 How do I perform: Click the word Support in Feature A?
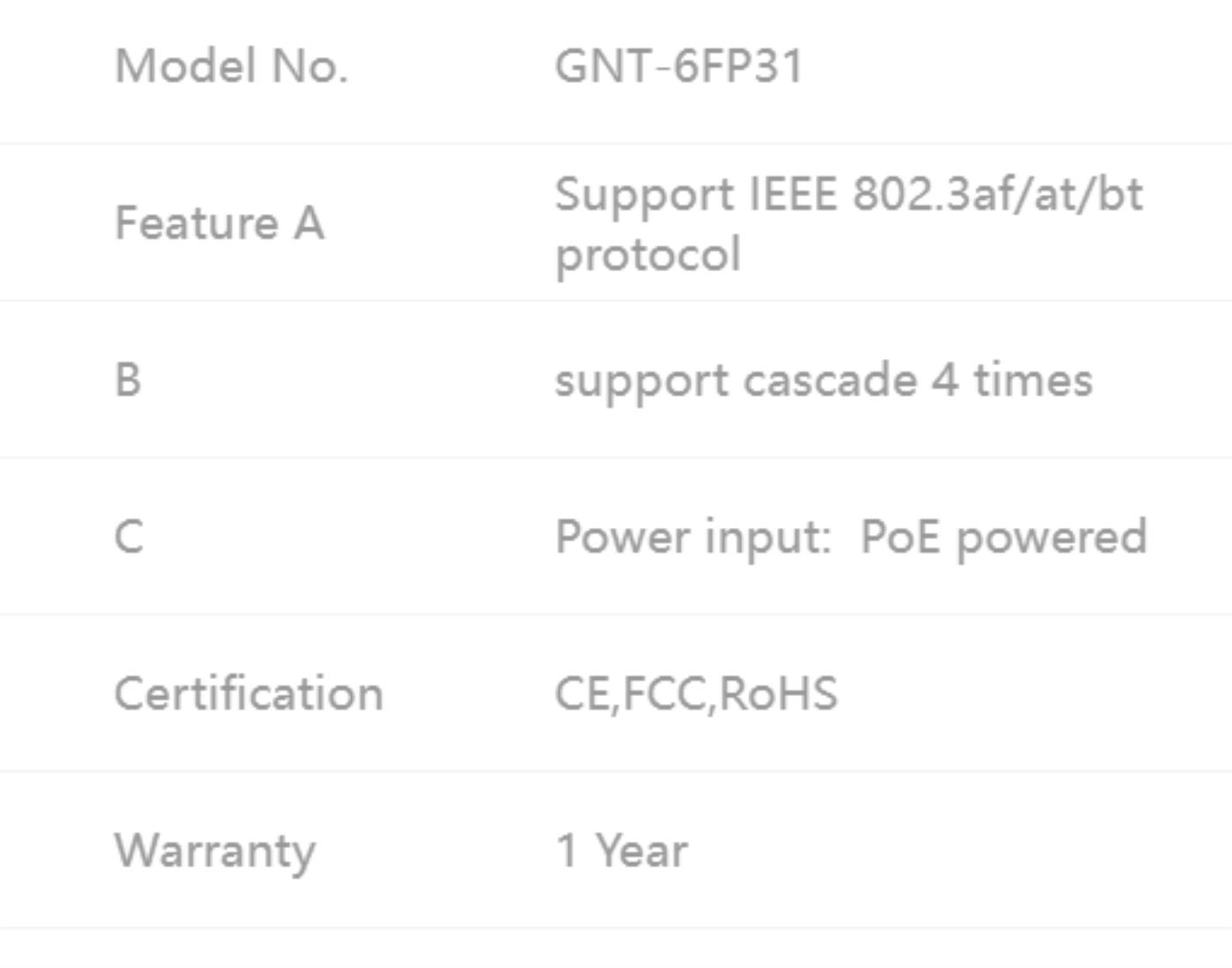point(644,194)
